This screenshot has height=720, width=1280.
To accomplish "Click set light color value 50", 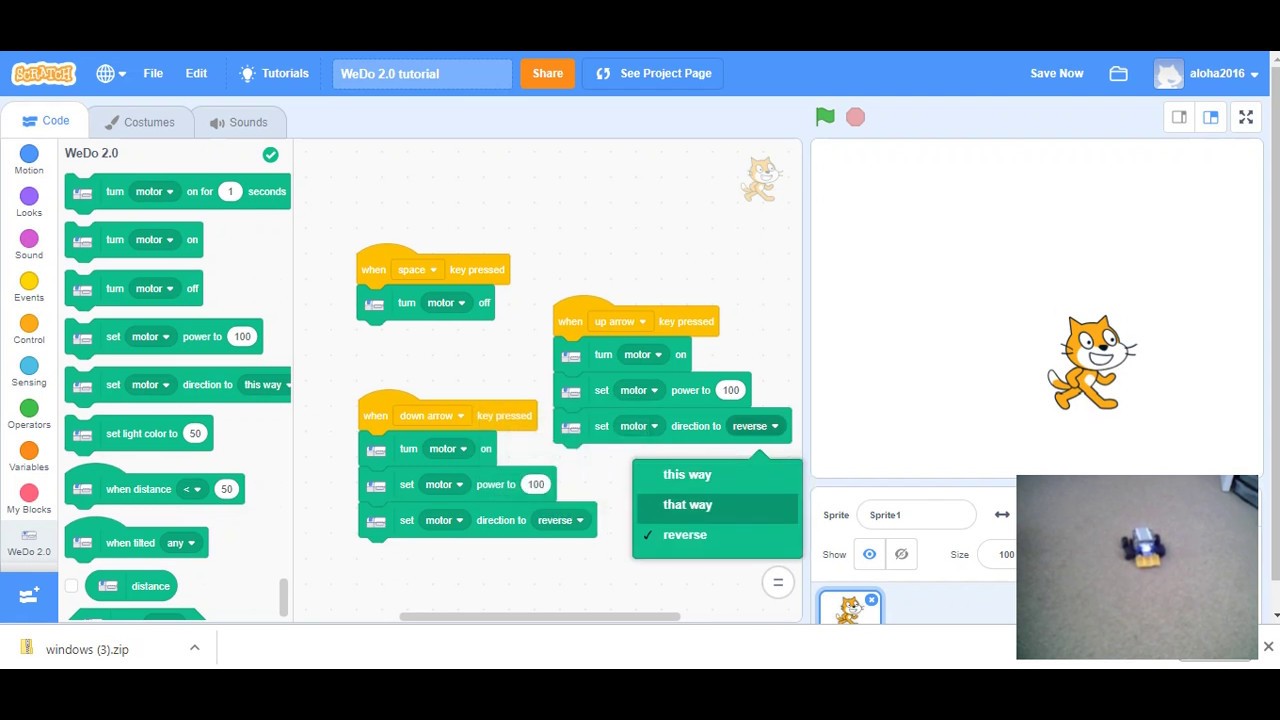I will click(195, 433).
